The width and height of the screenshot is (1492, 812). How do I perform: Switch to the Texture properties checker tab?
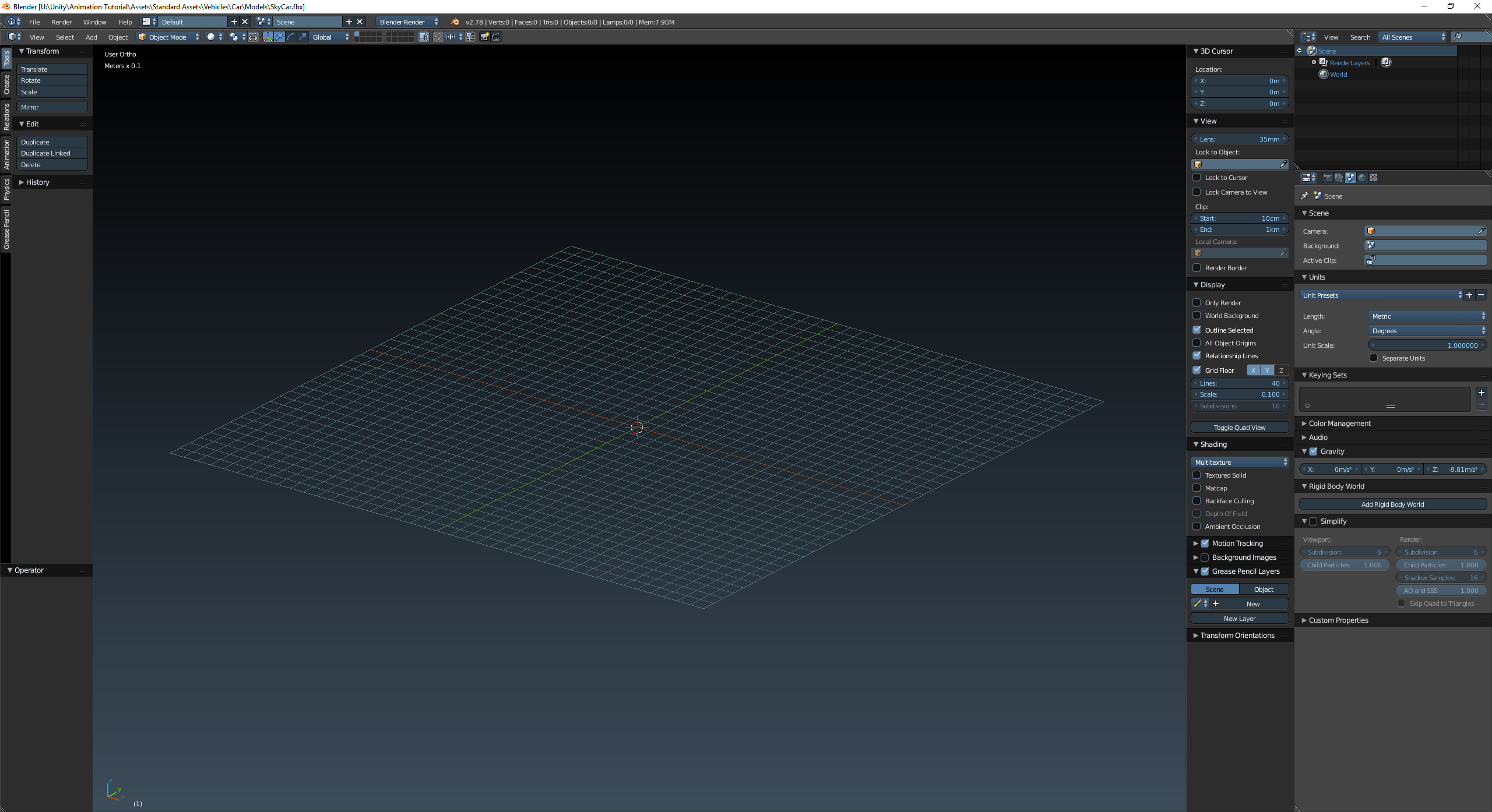(1374, 178)
